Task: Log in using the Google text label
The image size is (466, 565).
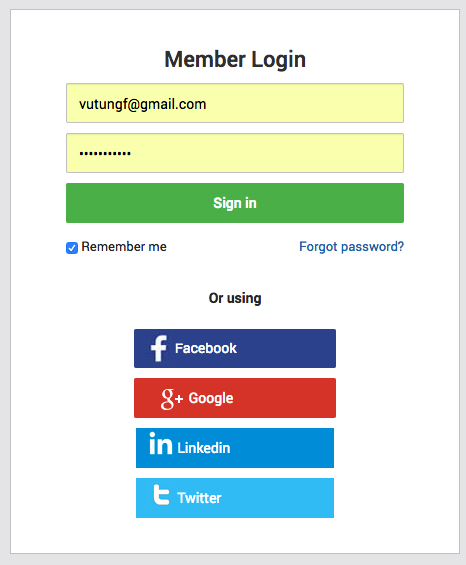Action: pos(211,399)
